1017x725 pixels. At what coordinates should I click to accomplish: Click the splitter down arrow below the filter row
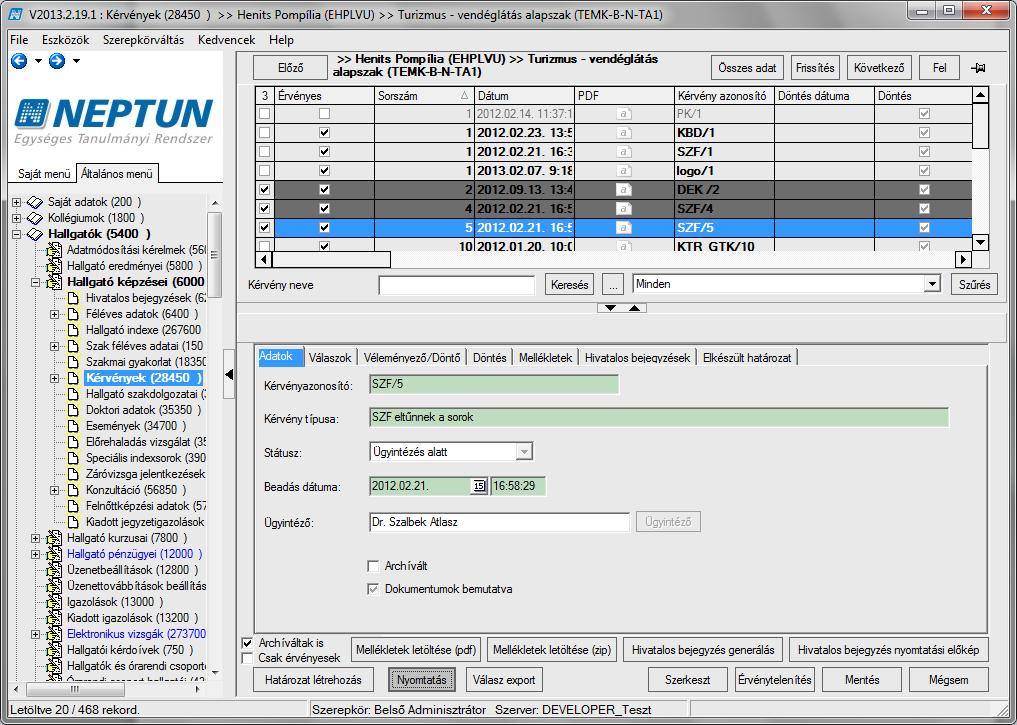tap(610, 308)
